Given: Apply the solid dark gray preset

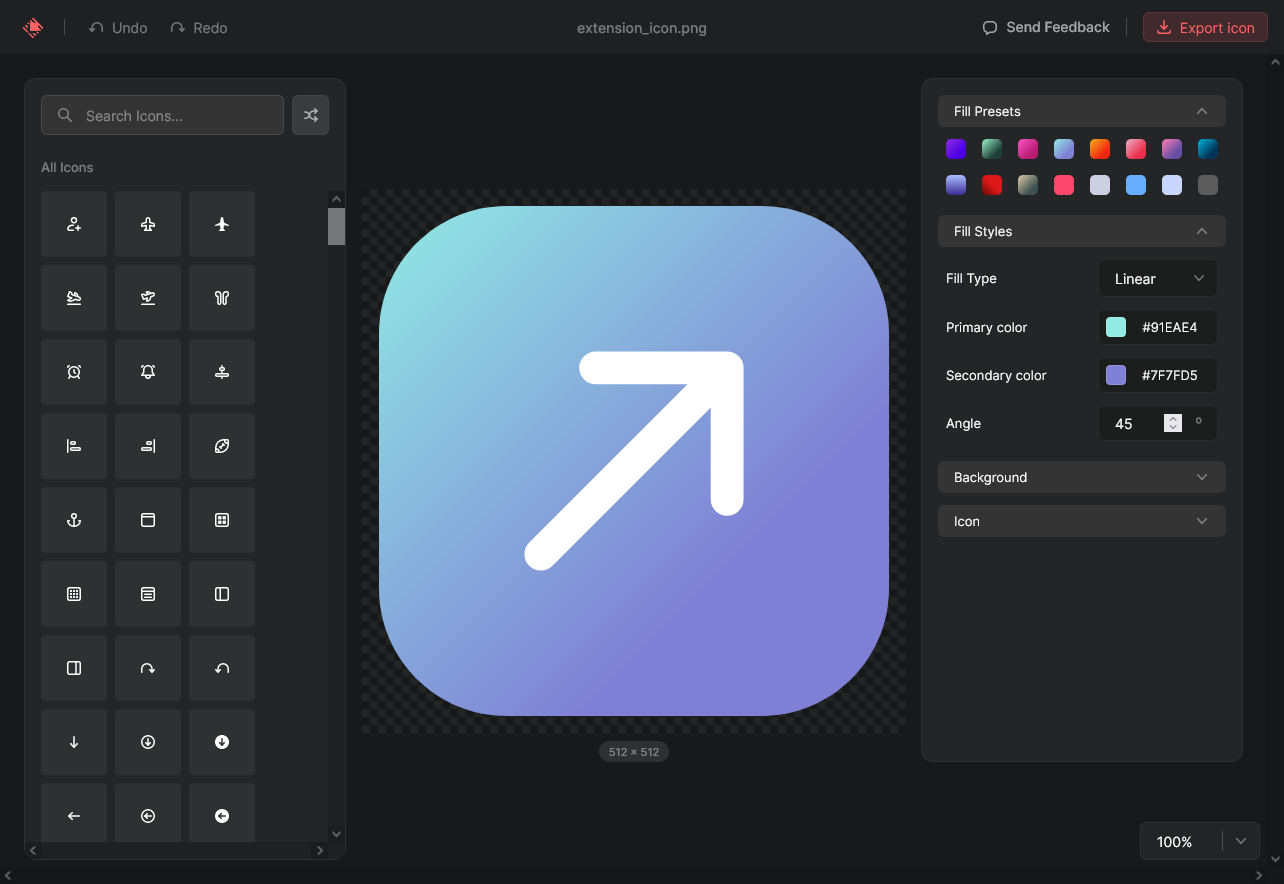Looking at the screenshot, I should pyautogui.click(x=1208, y=185).
